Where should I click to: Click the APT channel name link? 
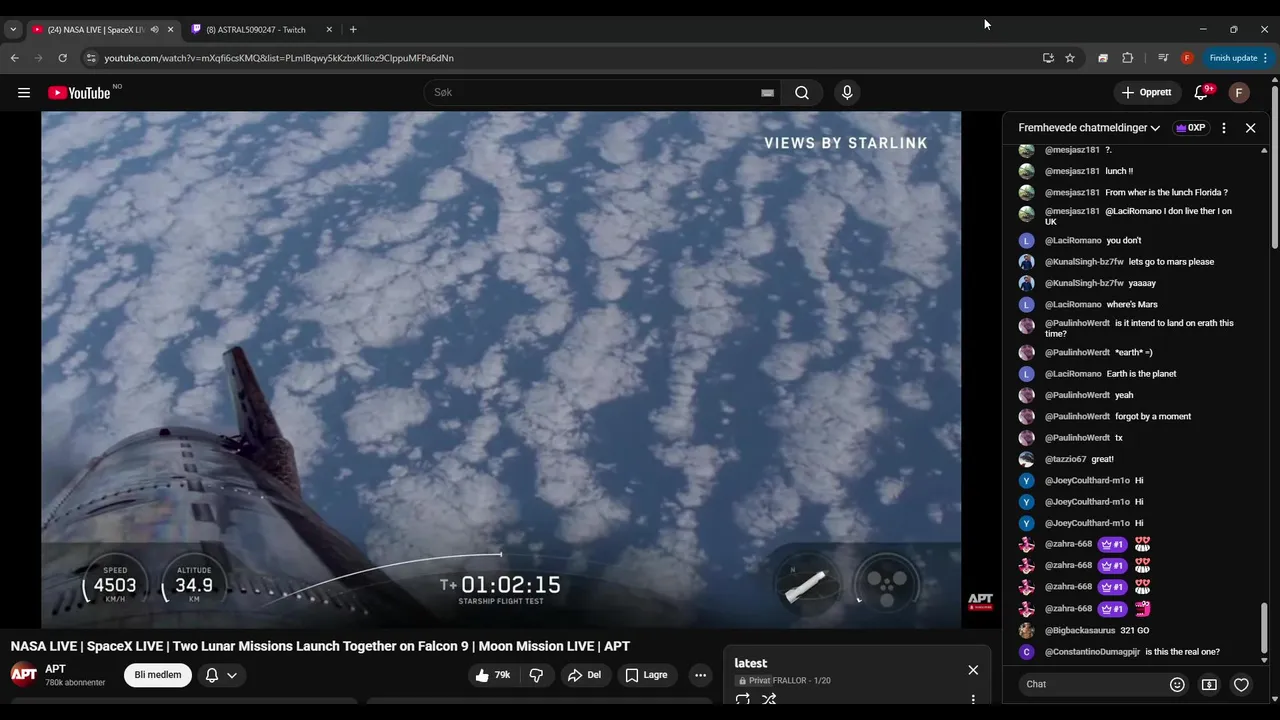(56, 669)
